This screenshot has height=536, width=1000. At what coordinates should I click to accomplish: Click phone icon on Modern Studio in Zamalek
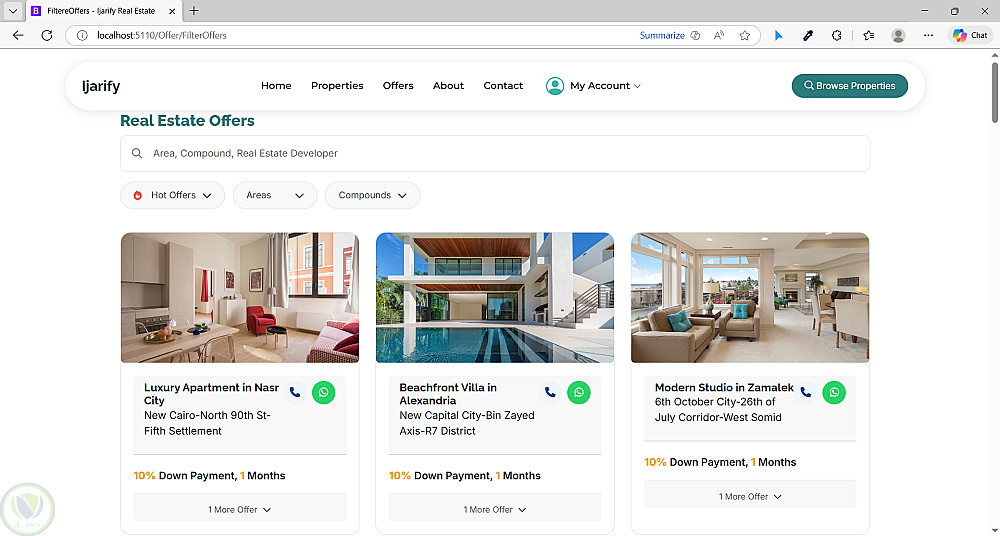(805, 392)
